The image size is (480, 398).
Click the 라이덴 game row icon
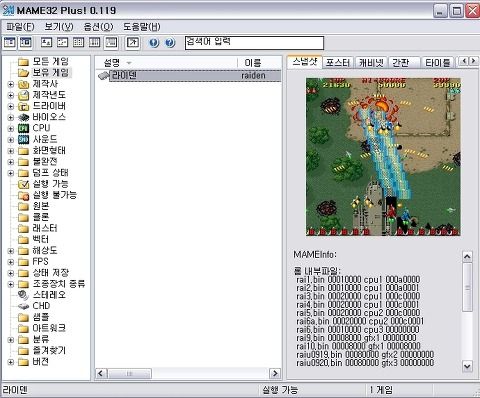[104, 76]
